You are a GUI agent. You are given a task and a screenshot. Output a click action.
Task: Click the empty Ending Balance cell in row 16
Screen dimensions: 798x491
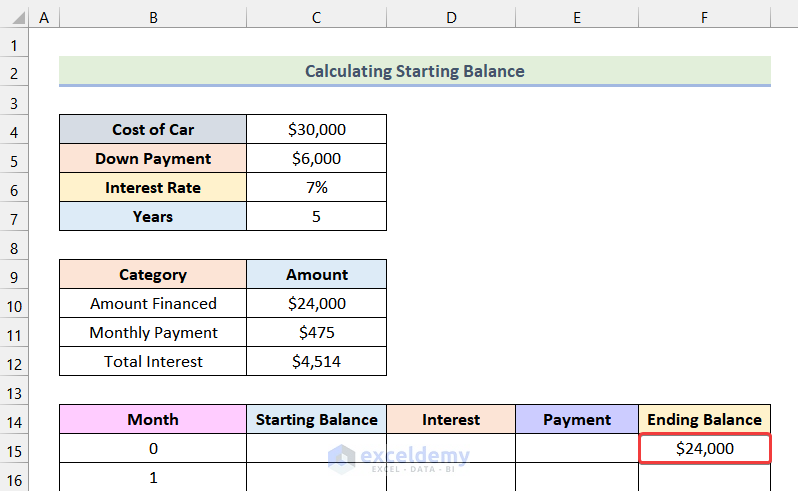704,477
